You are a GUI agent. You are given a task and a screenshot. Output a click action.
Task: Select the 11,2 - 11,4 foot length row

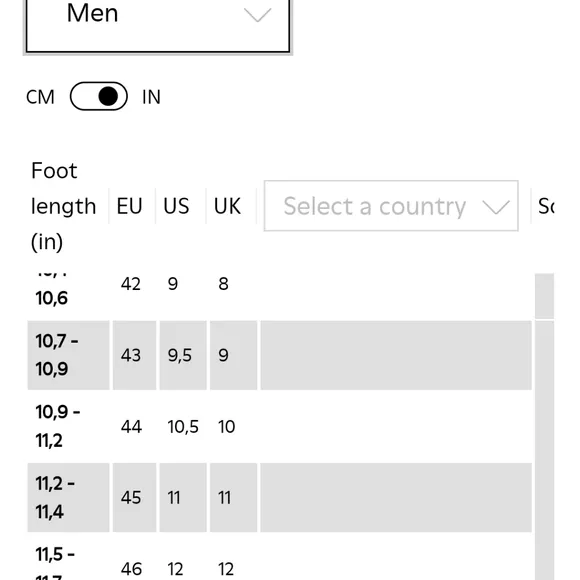pyautogui.click(x=280, y=498)
